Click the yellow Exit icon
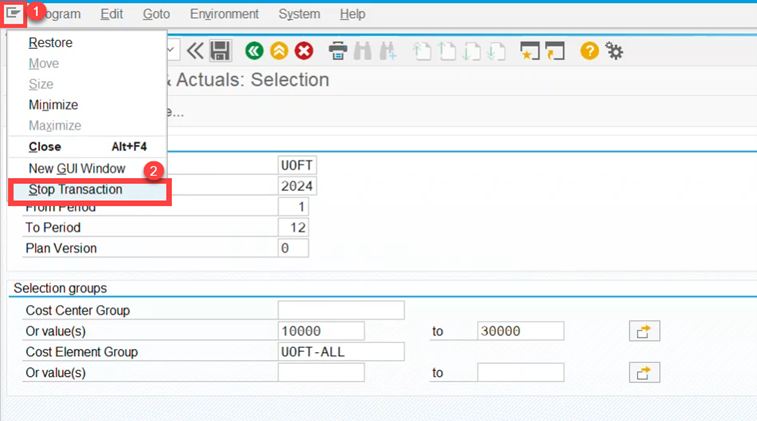Viewport: 757px width, 421px height. (279, 51)
